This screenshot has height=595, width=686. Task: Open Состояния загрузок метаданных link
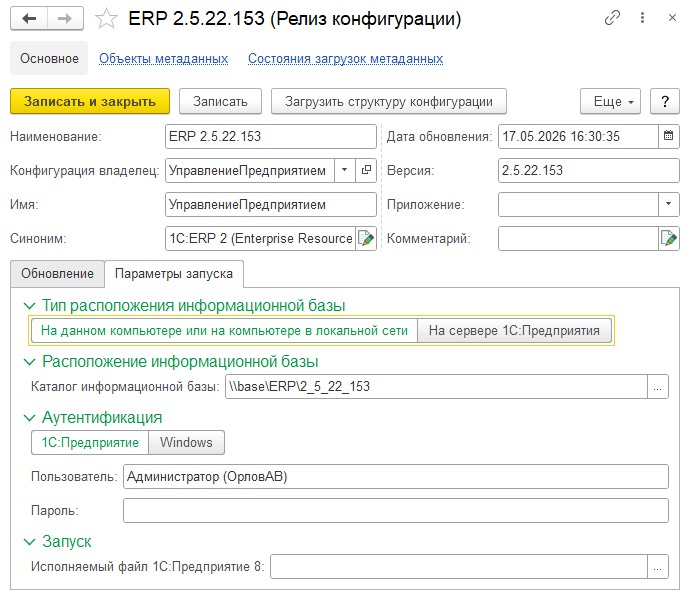pyautogui.click(x=346, y=58)
